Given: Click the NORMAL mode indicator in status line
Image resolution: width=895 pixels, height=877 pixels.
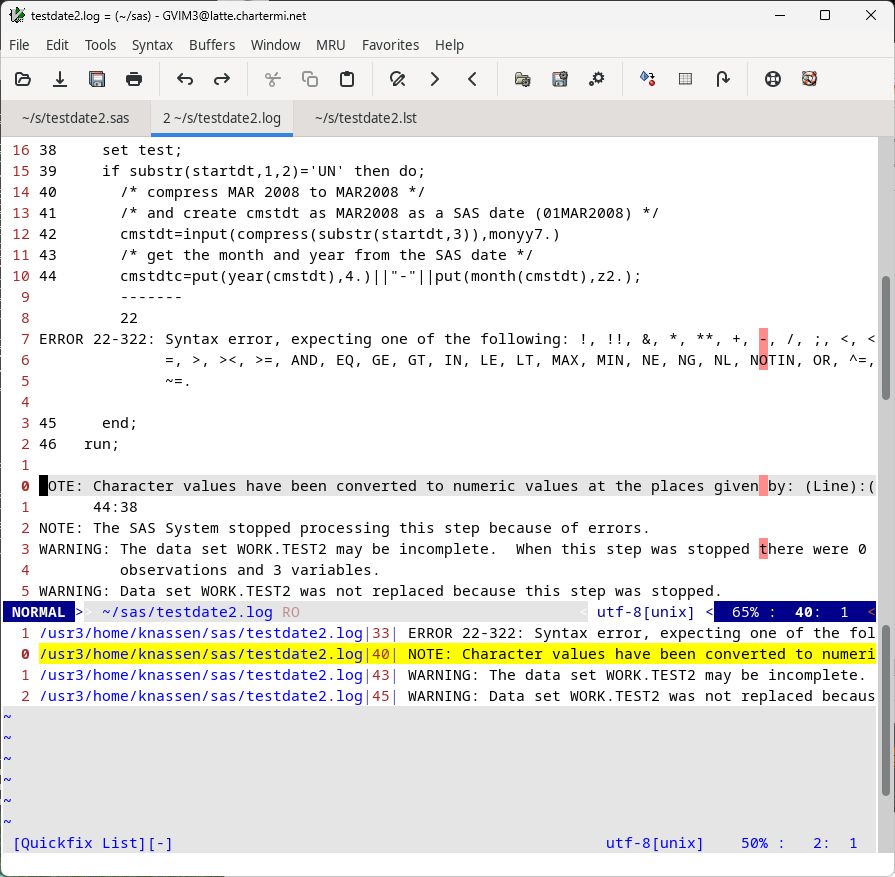Looking at the screenshot, I should click(38, 612).
